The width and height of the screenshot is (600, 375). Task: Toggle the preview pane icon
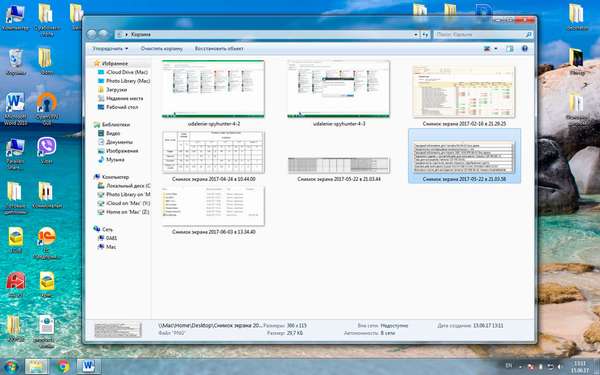510,49
